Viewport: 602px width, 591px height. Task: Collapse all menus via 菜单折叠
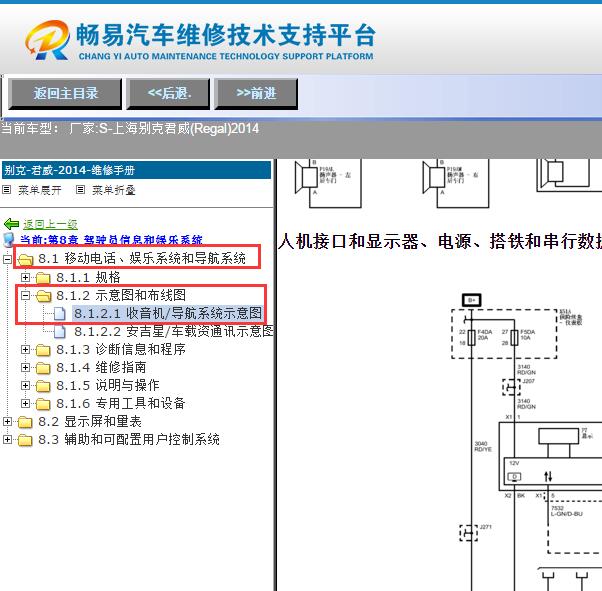[114, 190]
